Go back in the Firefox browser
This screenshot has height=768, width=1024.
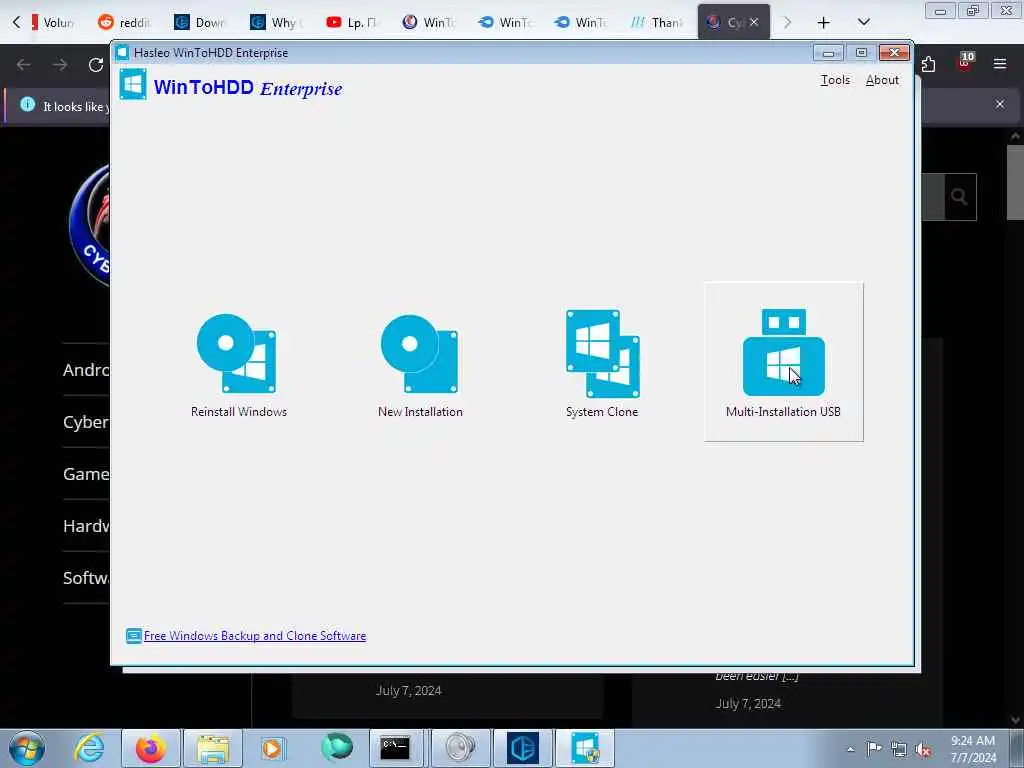[24, 65]
